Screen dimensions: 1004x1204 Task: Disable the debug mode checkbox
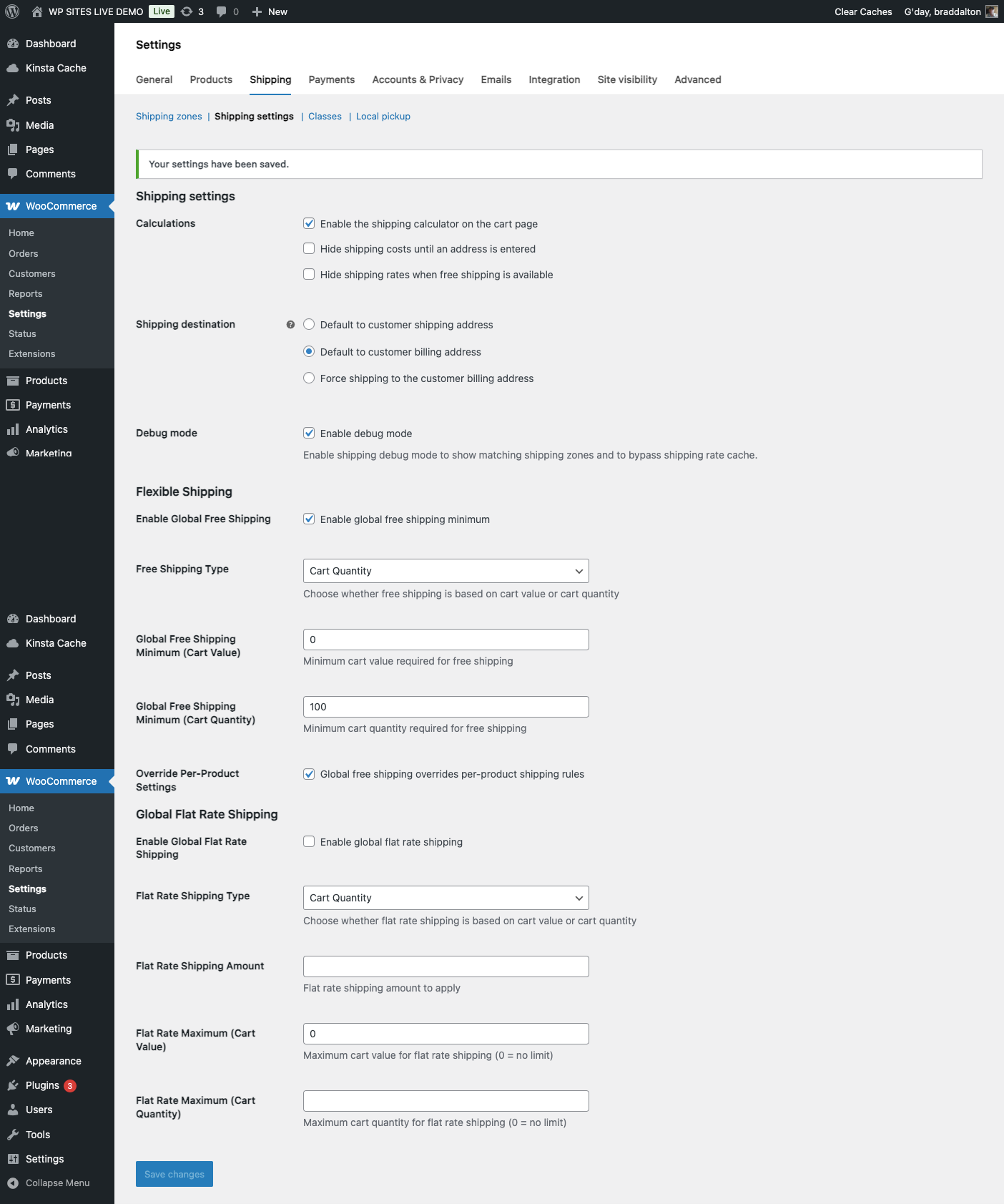pos(309,434)
